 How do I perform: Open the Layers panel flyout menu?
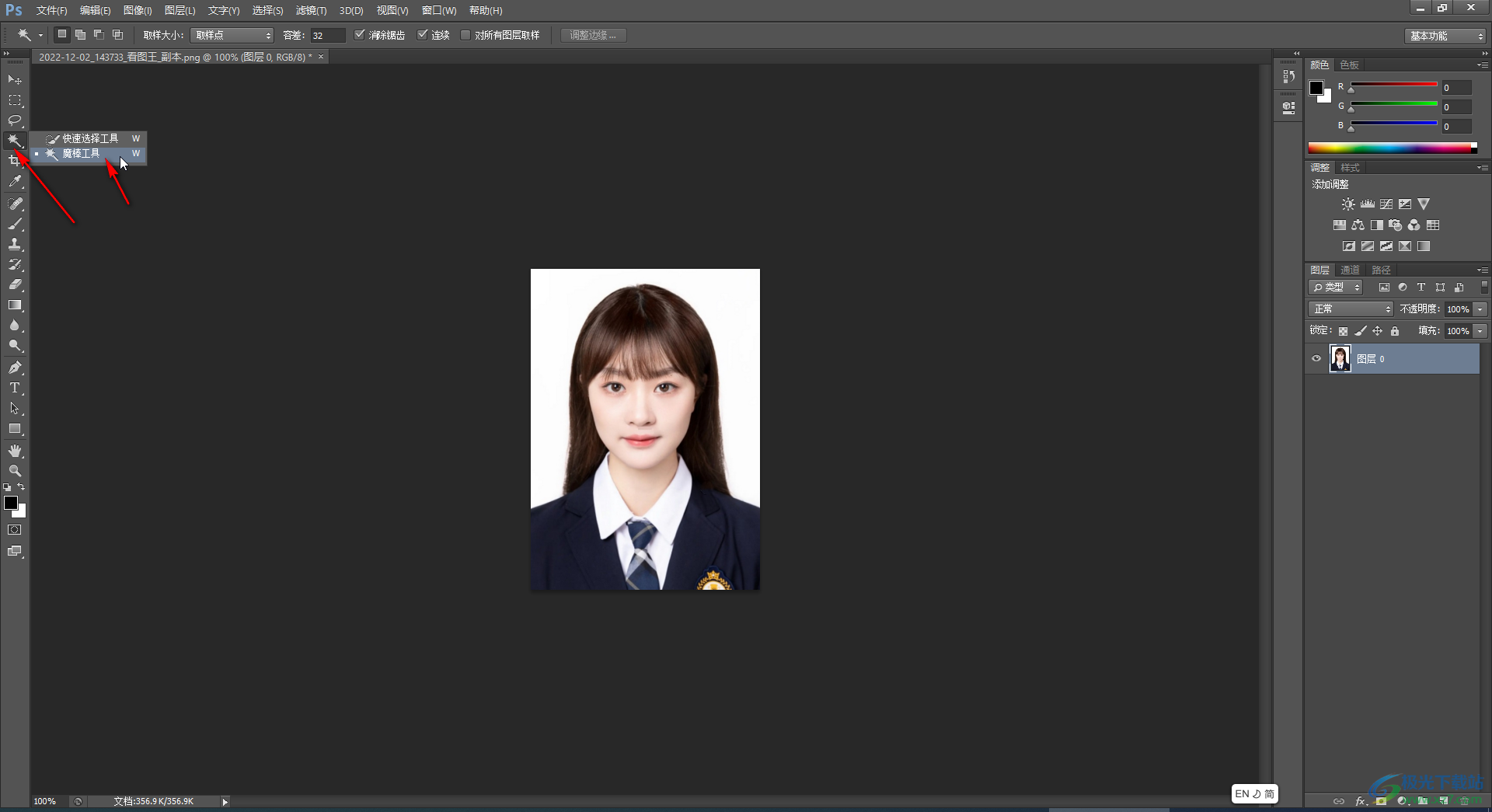(x=1482, y=270)
